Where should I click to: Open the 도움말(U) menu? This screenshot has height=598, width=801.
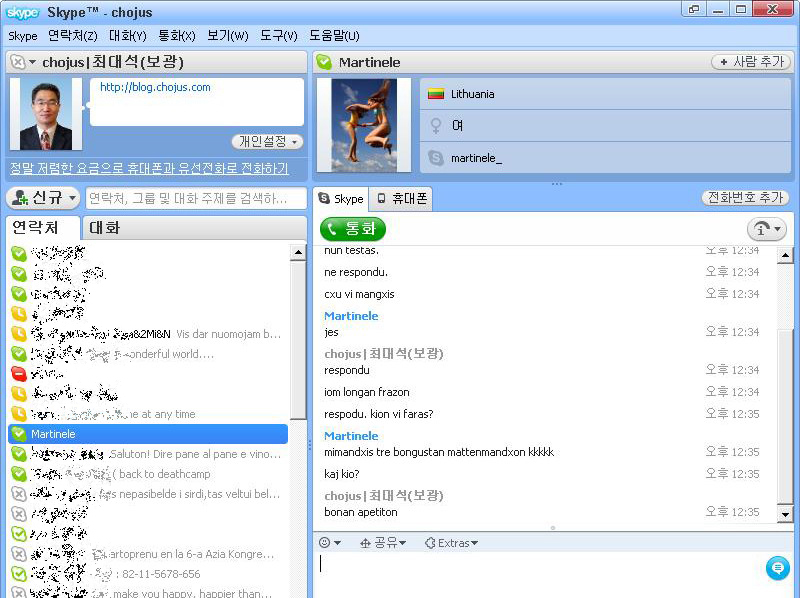pos(335,36)
